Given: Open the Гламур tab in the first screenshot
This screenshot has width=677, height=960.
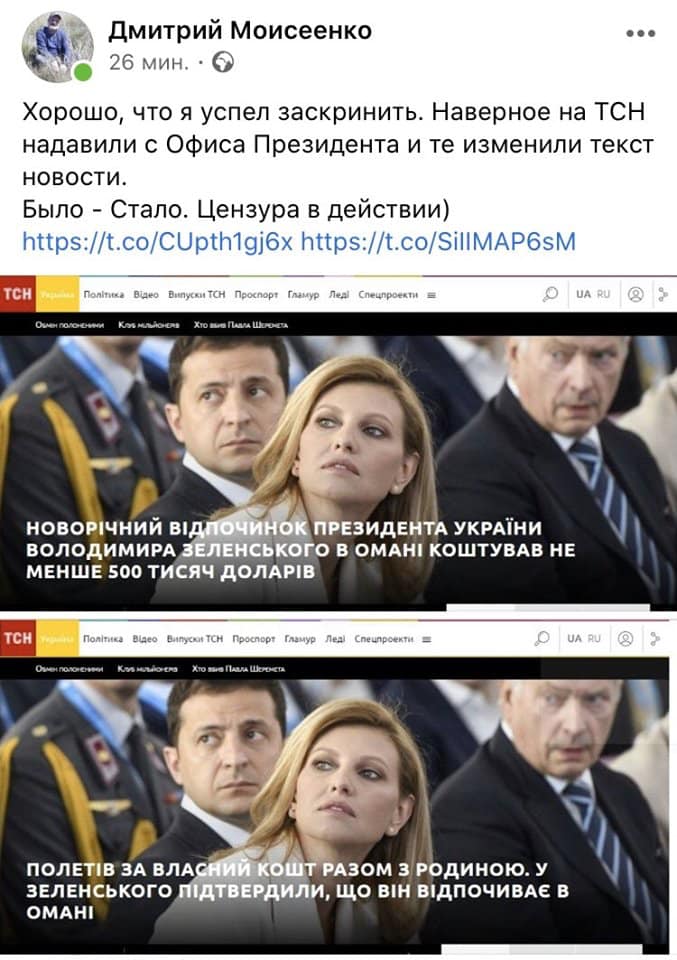Looking at the screenshot, I should coord(303,294).
